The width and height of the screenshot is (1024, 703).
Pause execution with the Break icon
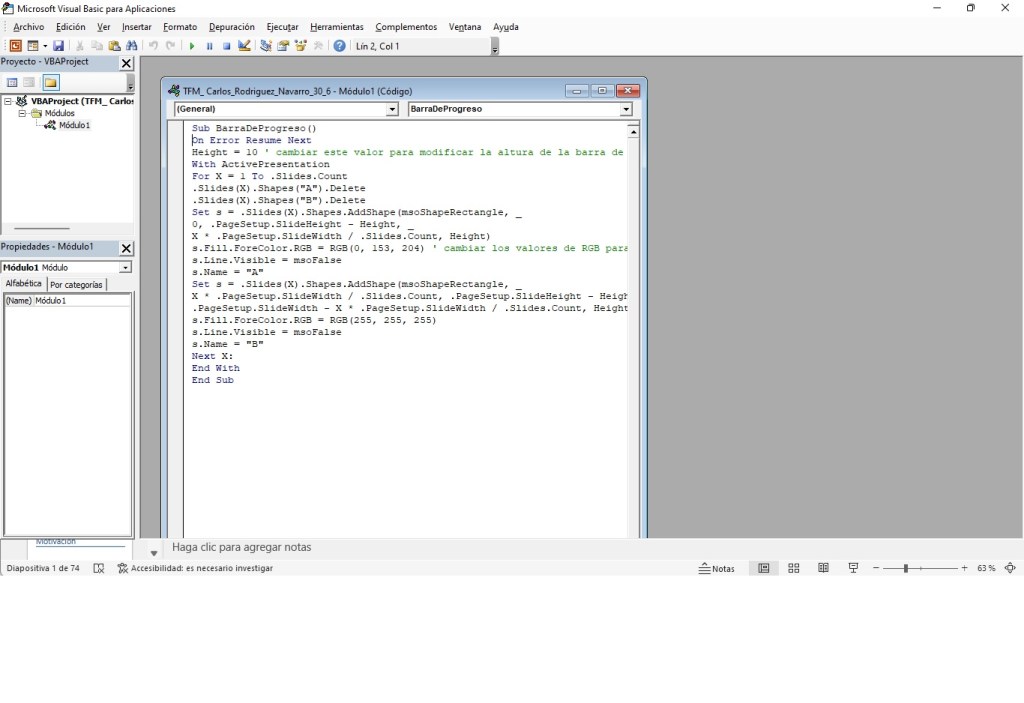pyautogui.click(x=209, y=46)
